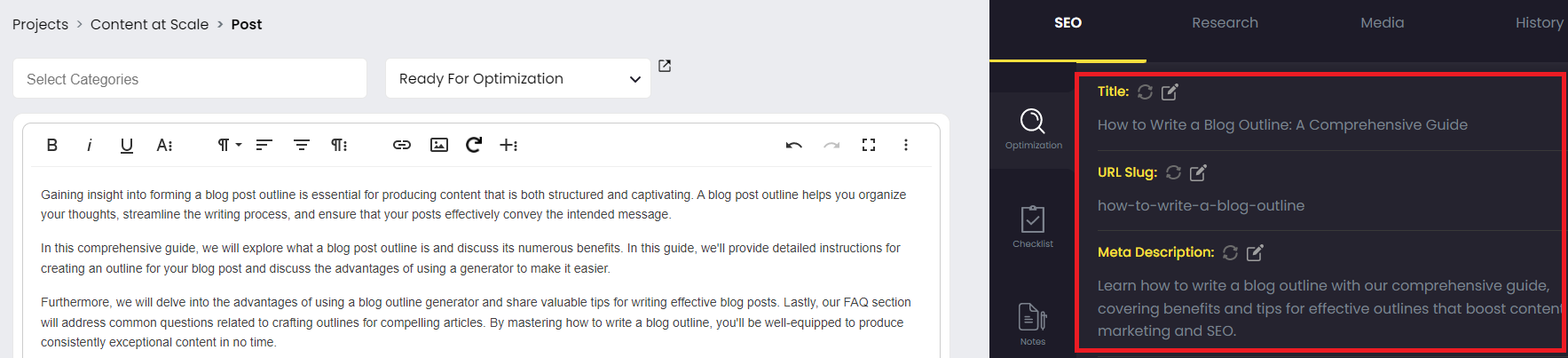This screenshot has height=358, width=1568.
Task: Toggle underline formatting in editor
Action: pos(127,145)
